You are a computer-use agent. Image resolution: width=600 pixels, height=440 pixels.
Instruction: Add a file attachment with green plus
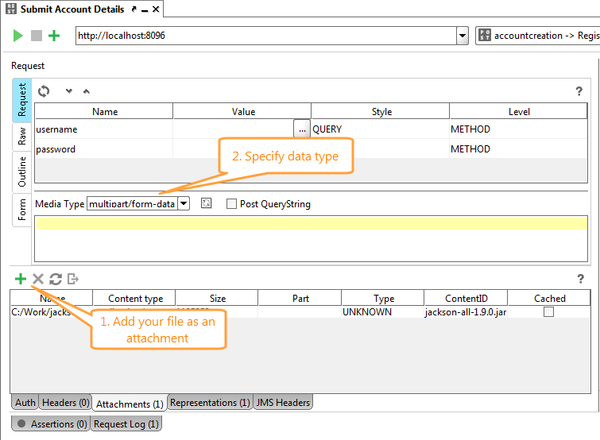pyautogui.click(x=20, y=279)
